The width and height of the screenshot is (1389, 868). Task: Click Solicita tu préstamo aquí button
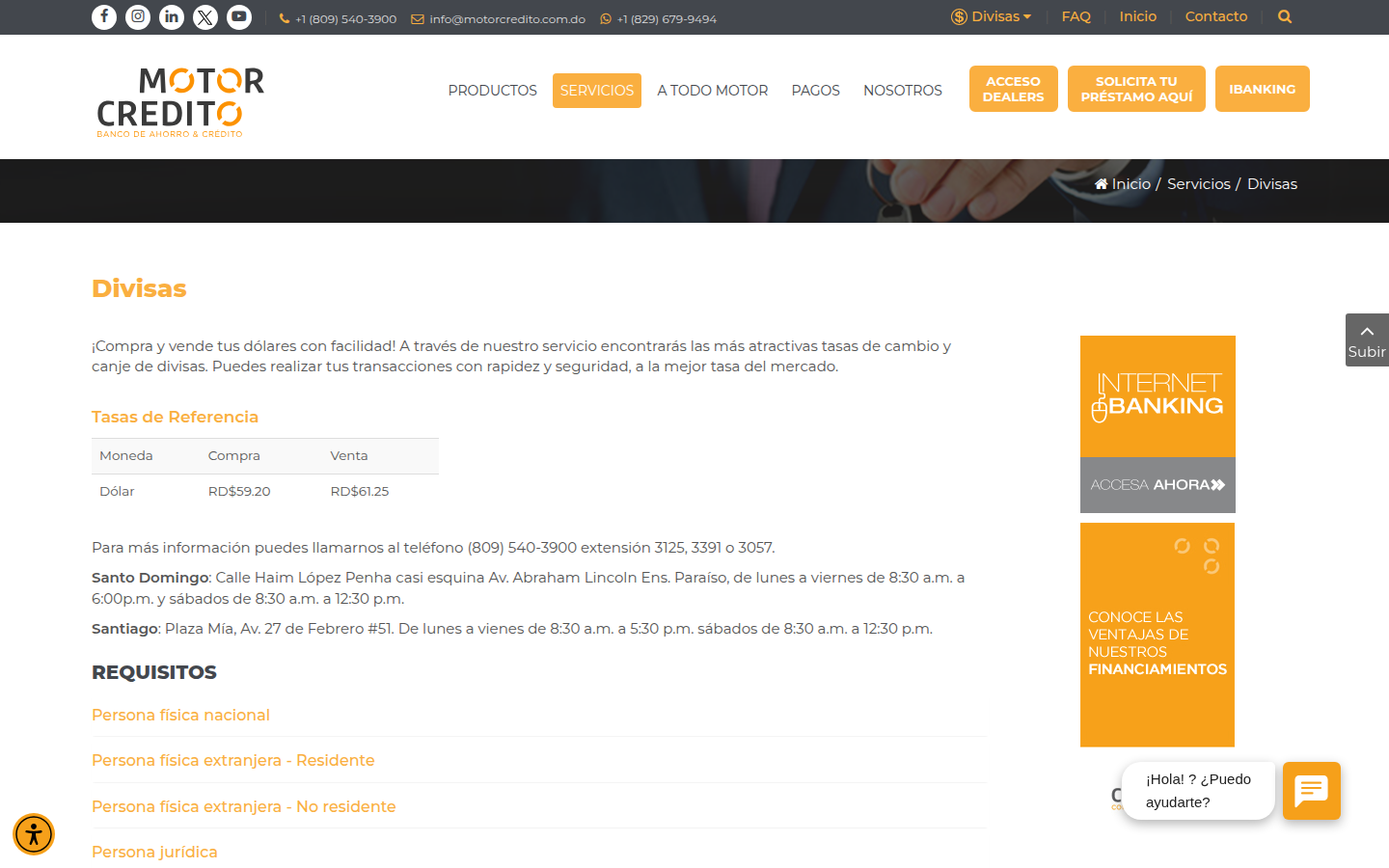point(1136,89)
